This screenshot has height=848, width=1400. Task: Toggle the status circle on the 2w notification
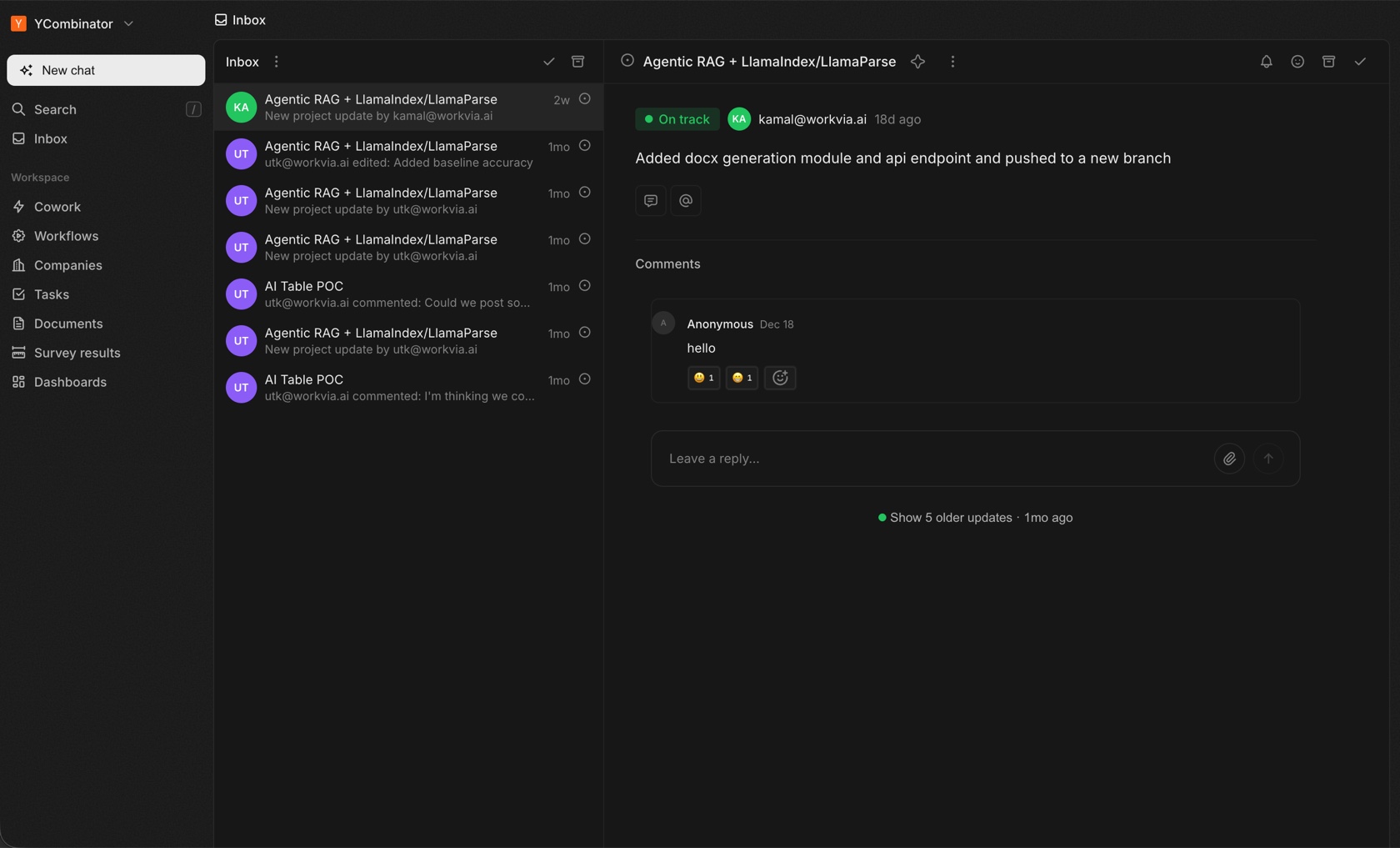tap(585, 99)
